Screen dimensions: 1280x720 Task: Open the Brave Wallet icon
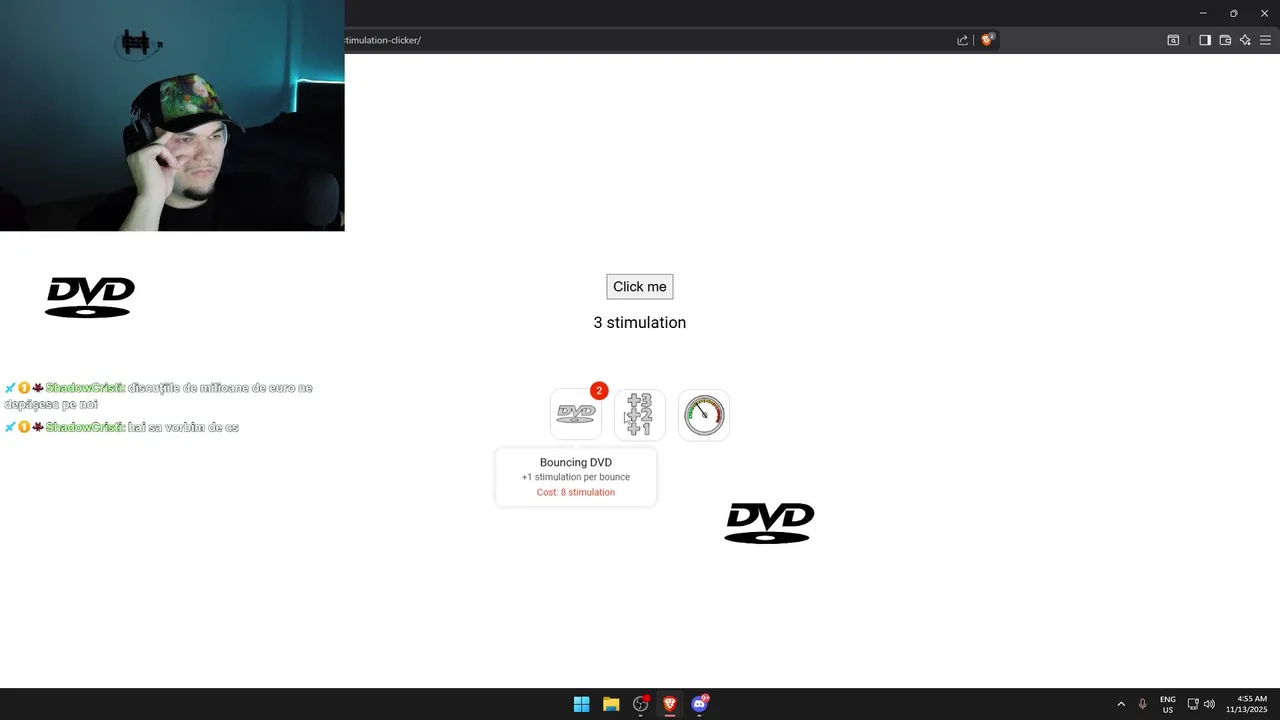(1225, 40)
